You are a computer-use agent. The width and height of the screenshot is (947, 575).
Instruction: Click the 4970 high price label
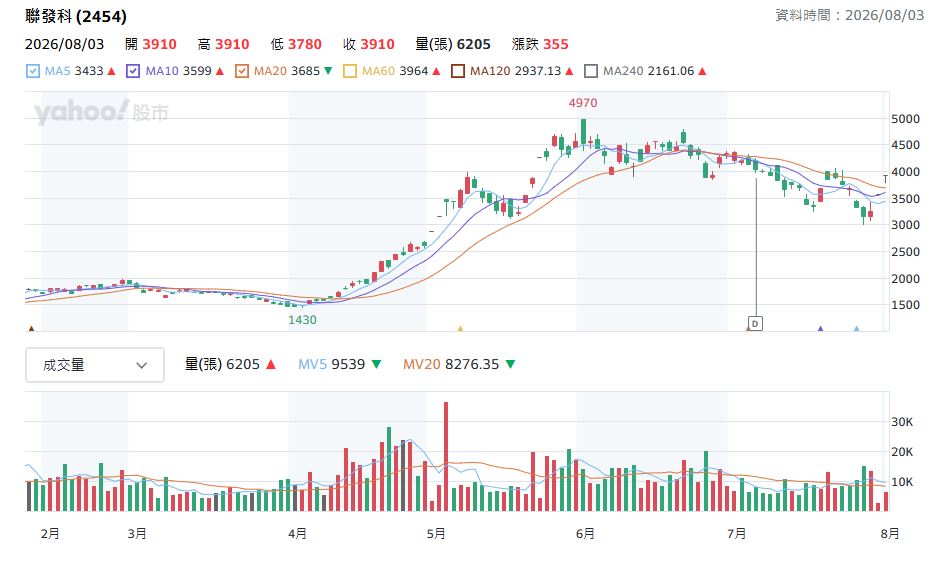point(583,103)
